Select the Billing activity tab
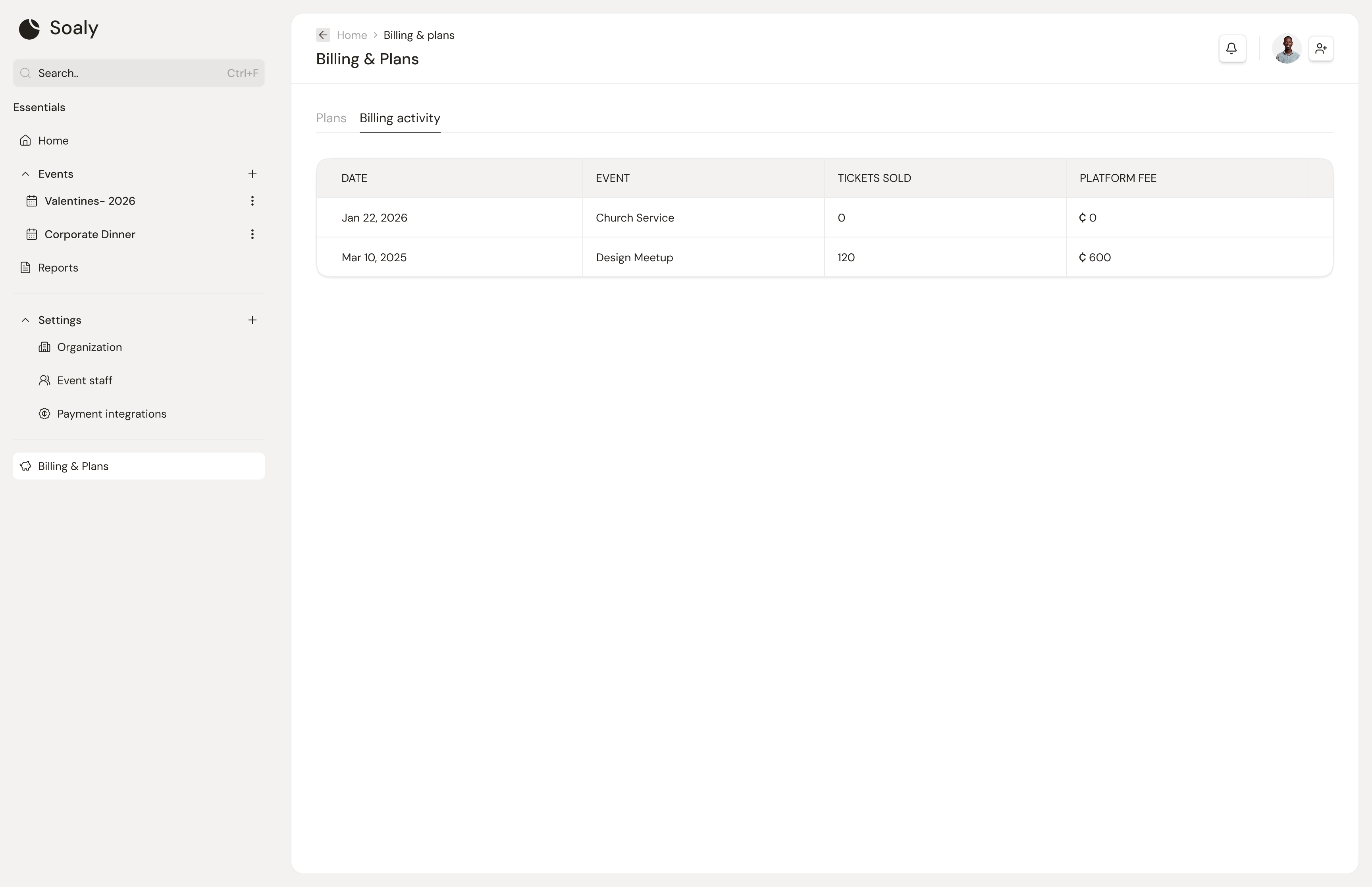Image resolution: width=1372 pixels, height=887 pixels. tap(400, 118)
